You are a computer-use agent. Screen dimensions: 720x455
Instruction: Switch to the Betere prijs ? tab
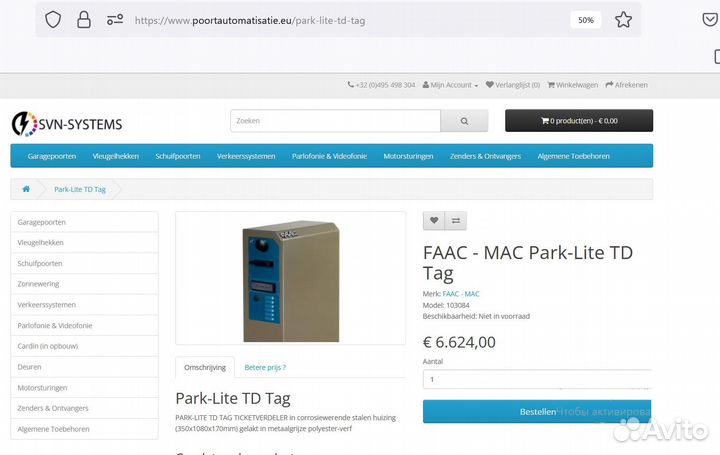click(x=265, y=367)
